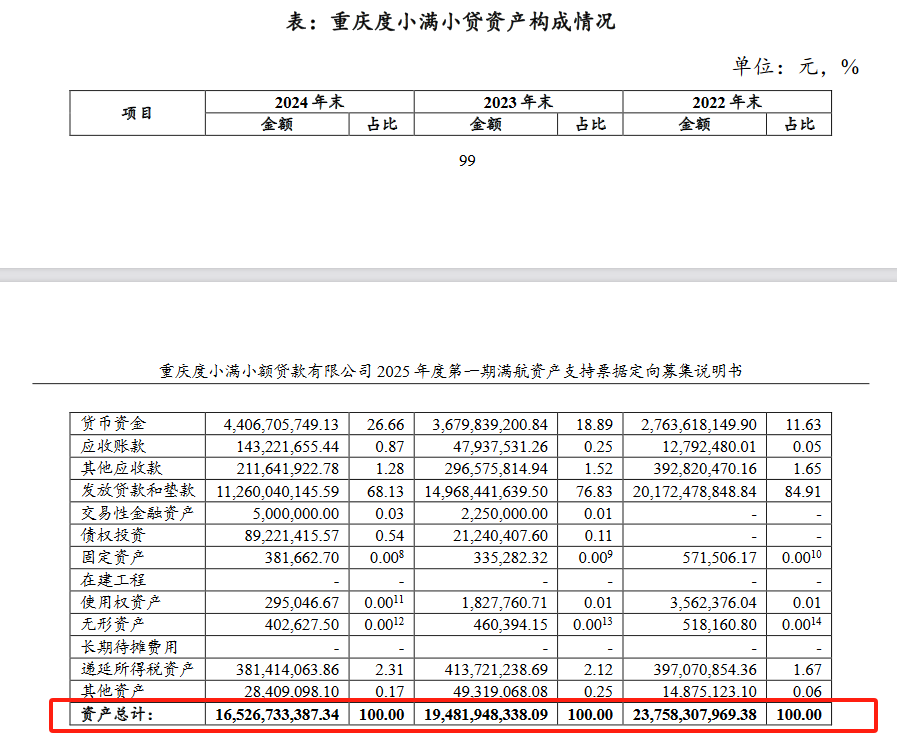Click the 递延所得税资产 row label
Viewport: 897px width, 740px height.
point(138,669)
